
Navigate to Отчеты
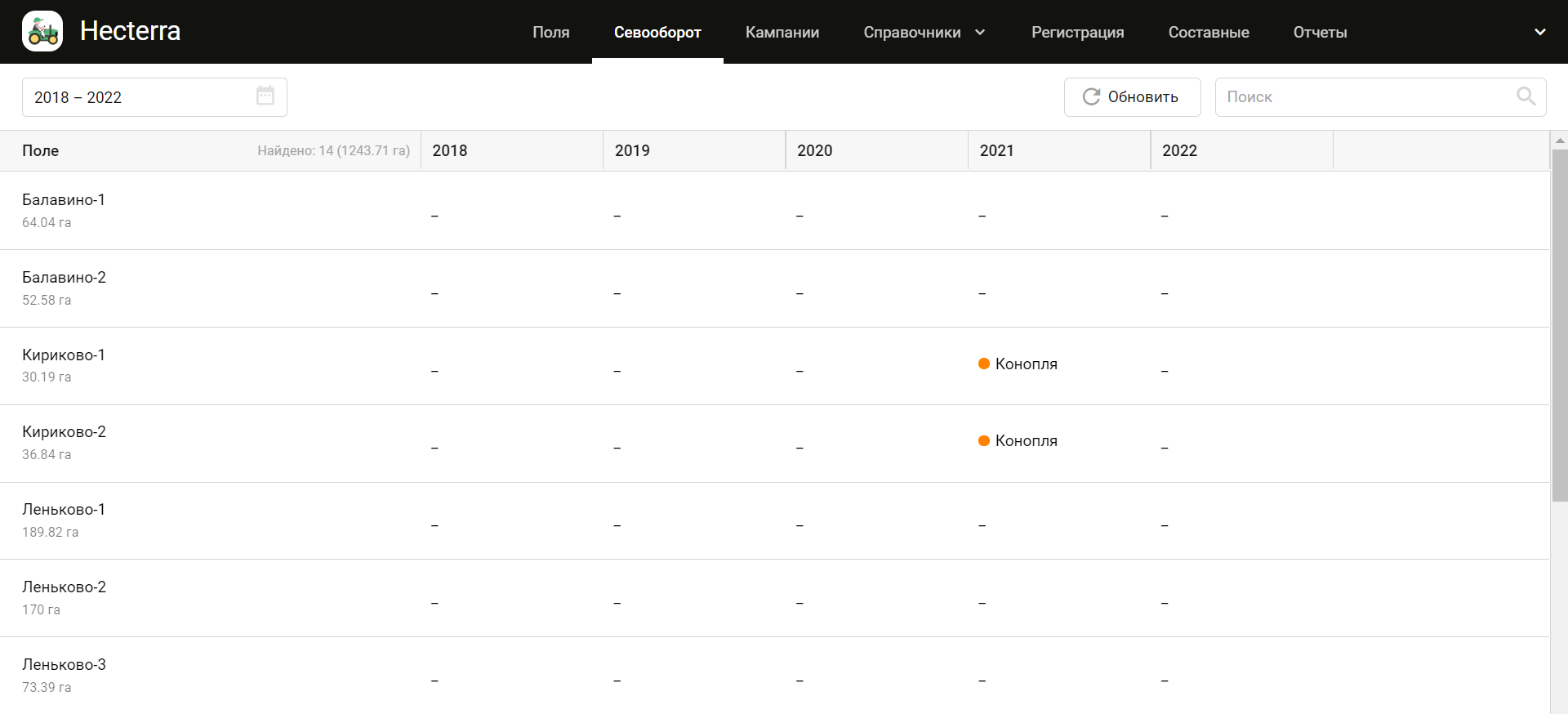1320,32
